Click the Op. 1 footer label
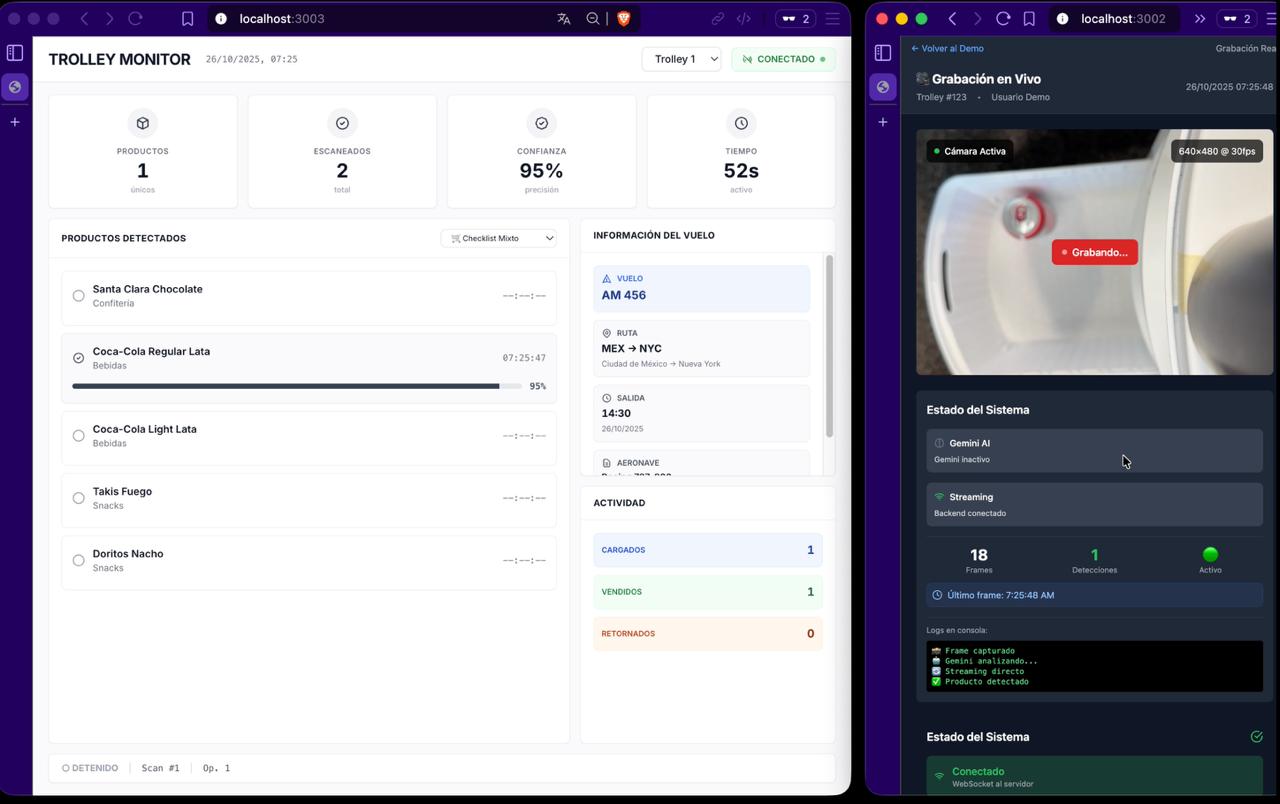Image resolution: width=1280 pixels, height=804 pixels. (216, 768)
